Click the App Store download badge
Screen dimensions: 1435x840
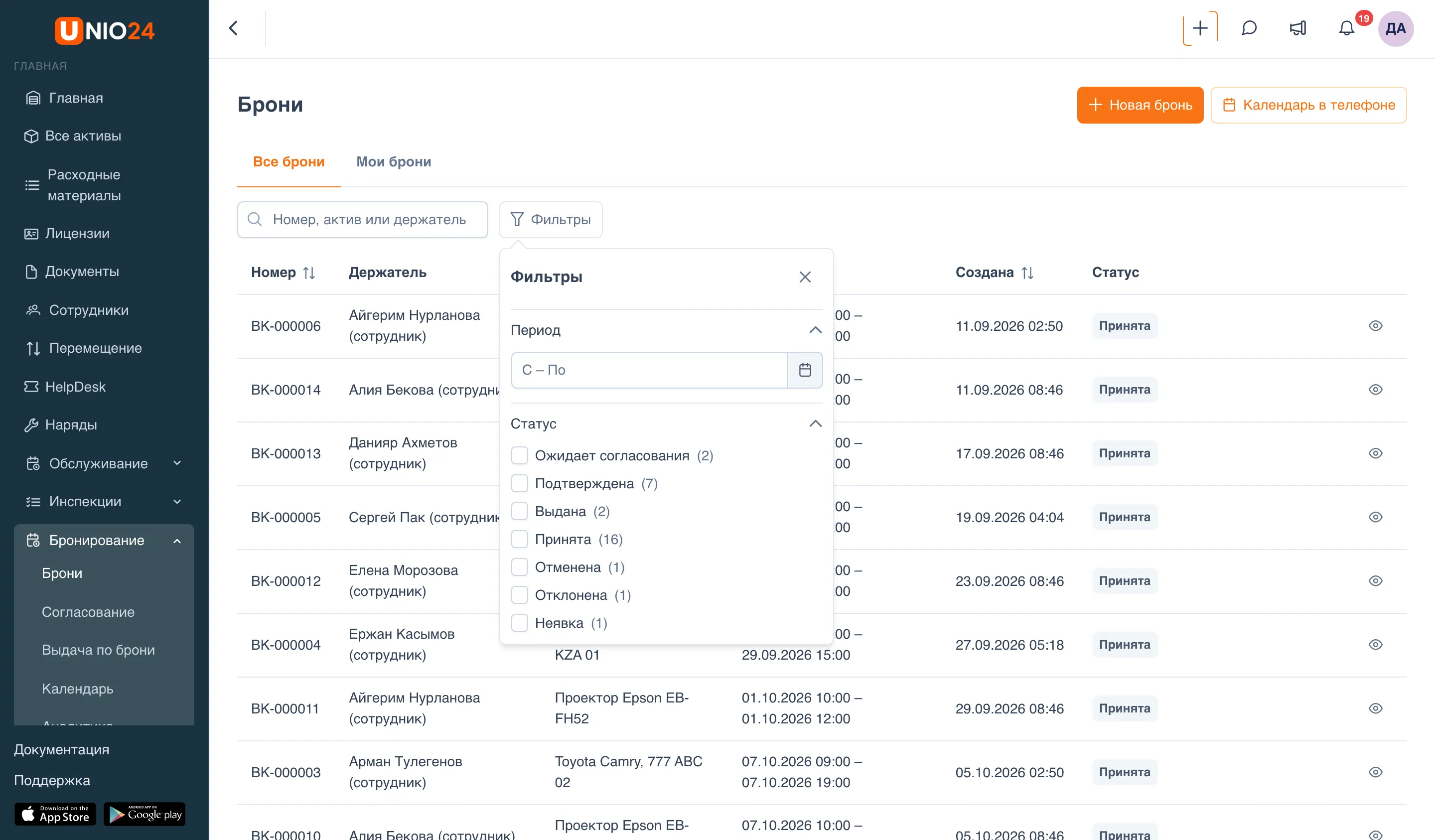(55, 814)
